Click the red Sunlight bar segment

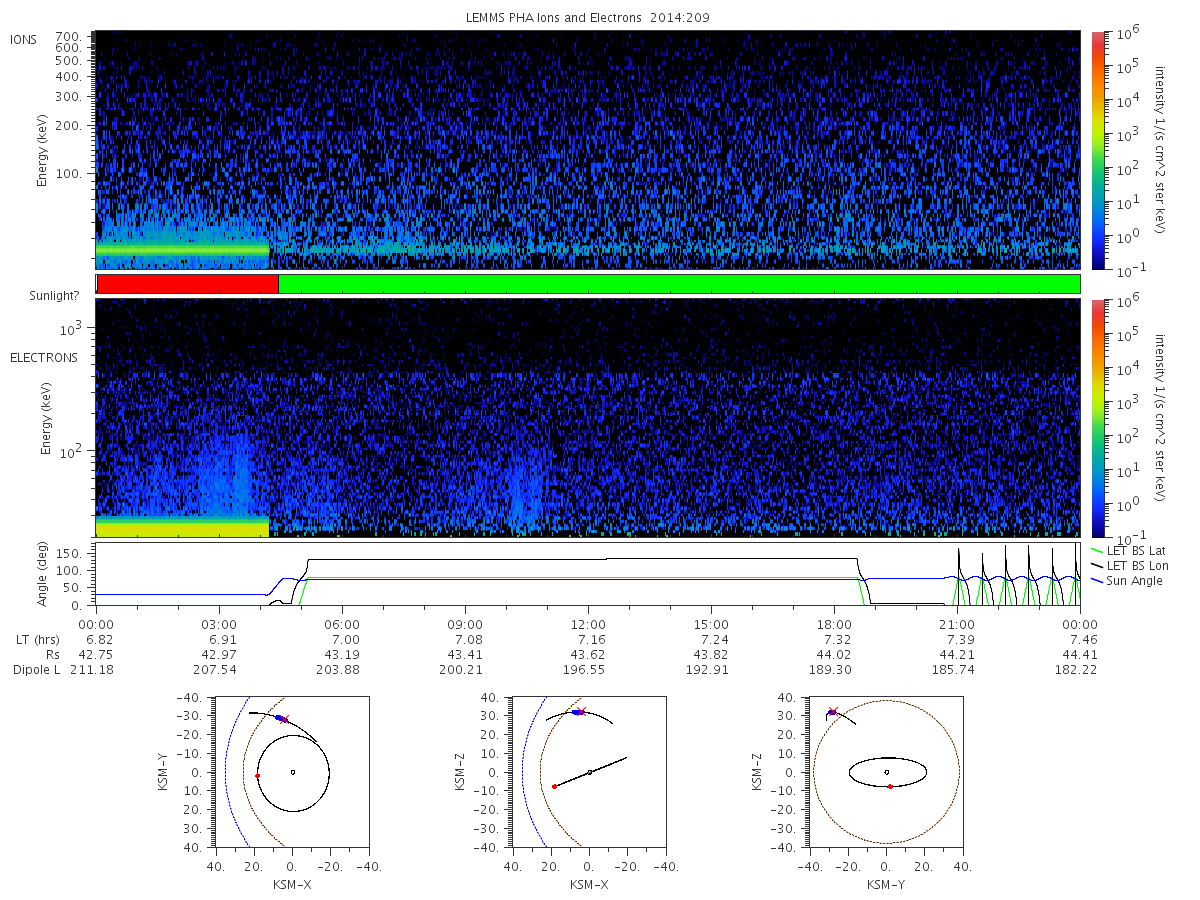(187, 284)
